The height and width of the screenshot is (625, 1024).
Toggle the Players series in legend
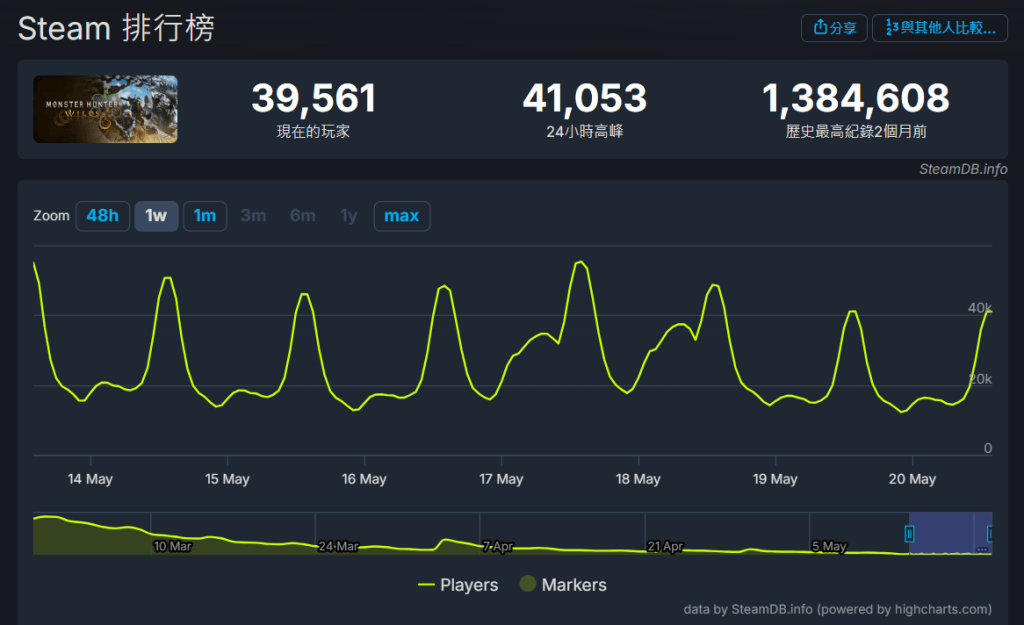tap(458, 585)
